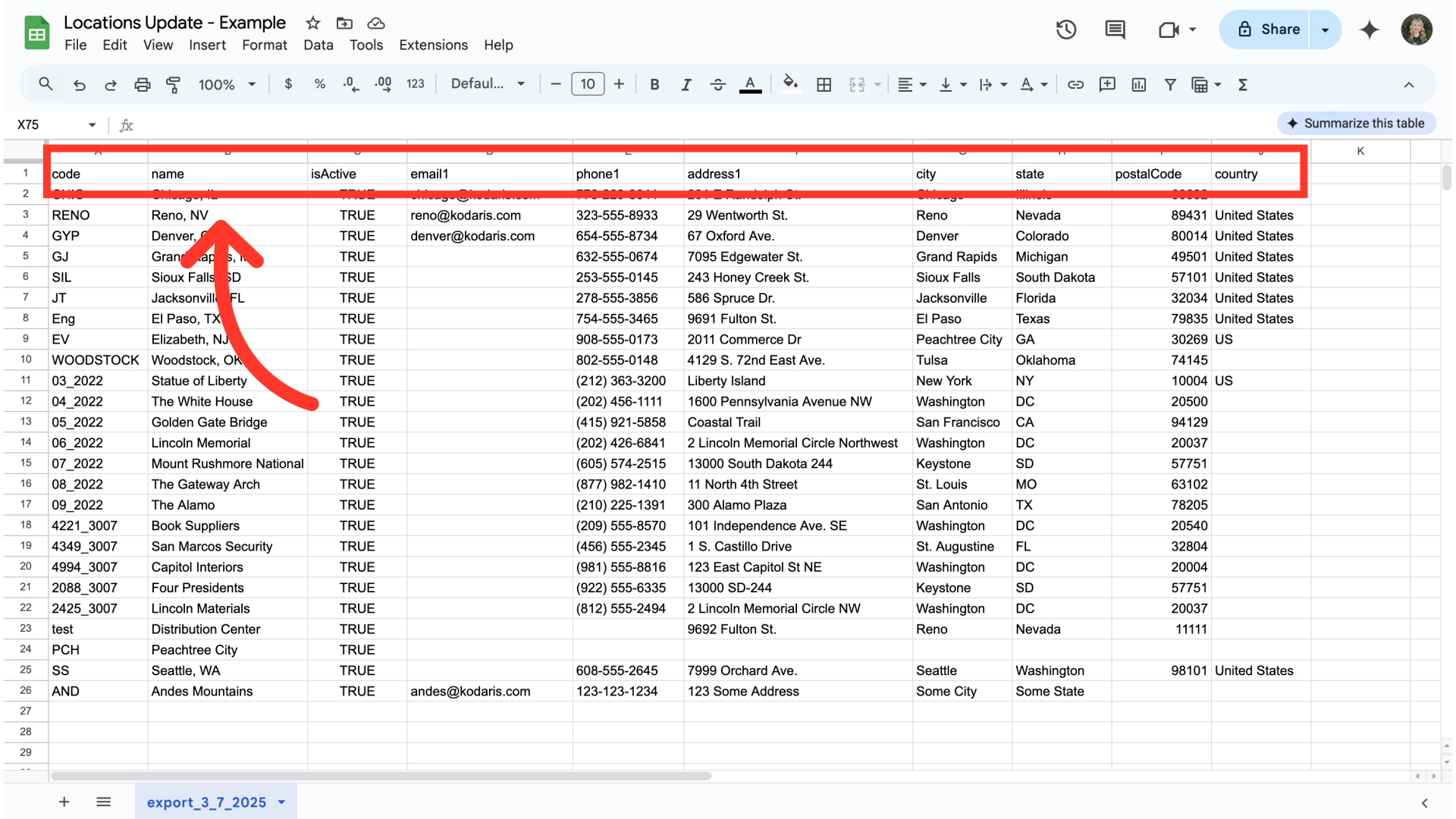Open the fill color picker
The image size is (1456, 819).
pyautogui.click(x=790, y=85)
